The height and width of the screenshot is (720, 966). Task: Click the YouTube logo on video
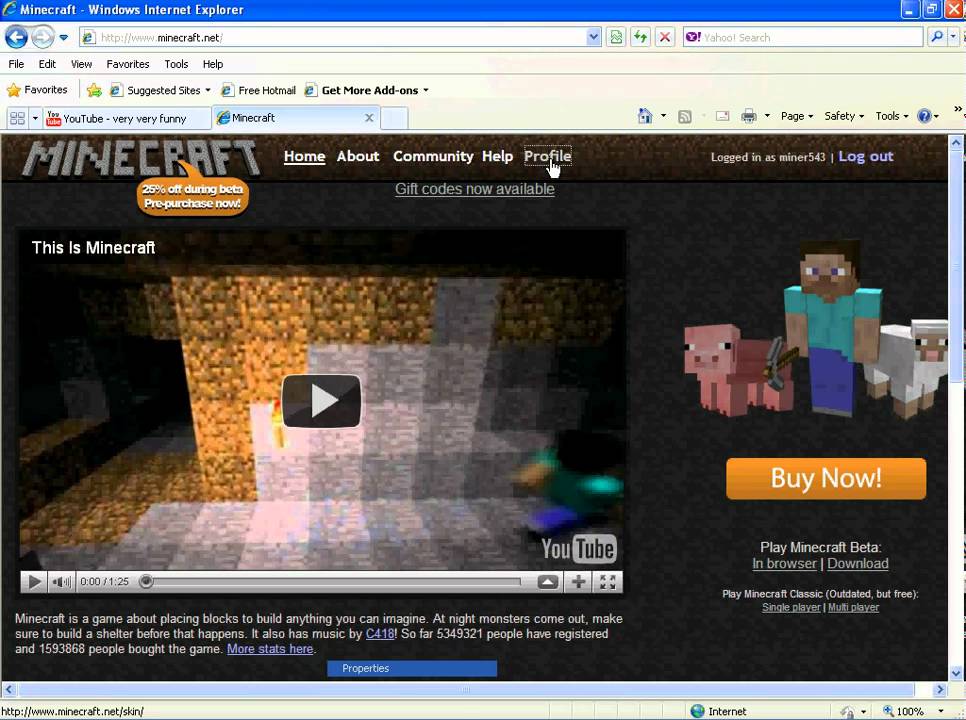click(578, 548)
